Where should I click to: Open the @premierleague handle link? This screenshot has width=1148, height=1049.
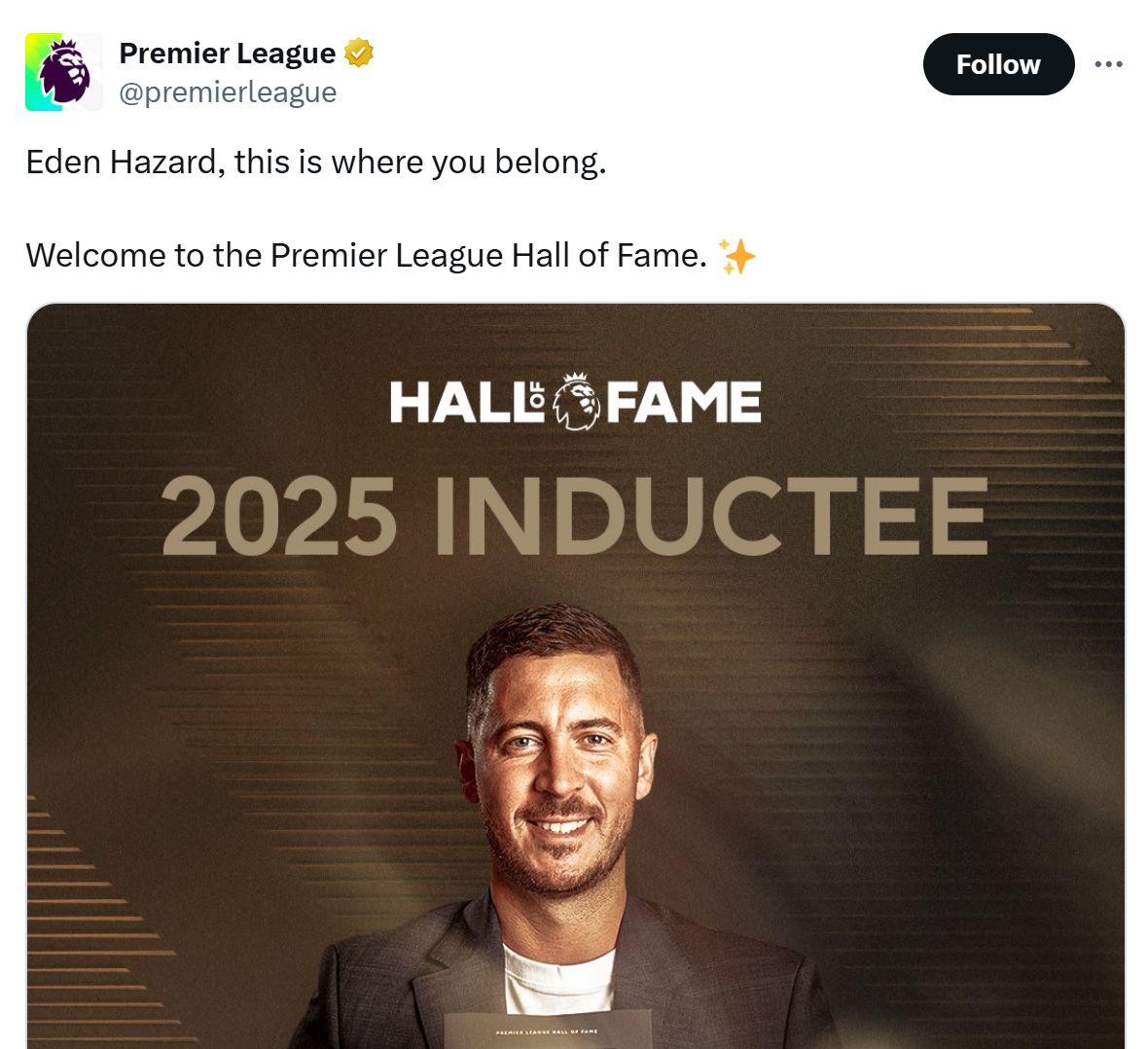(x=228, y=91)
